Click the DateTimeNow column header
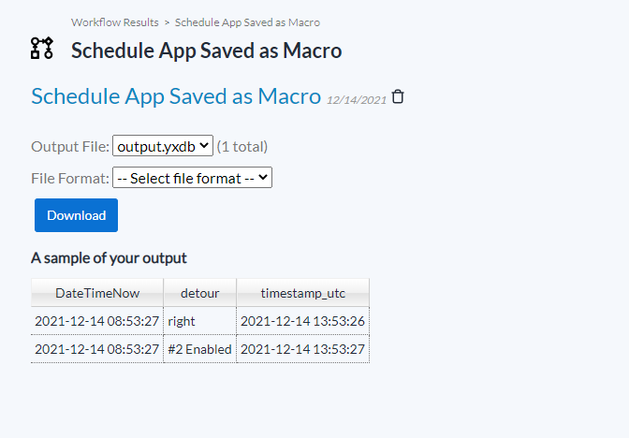The width and height of the screenshot is (629, 438). point(97,293)
